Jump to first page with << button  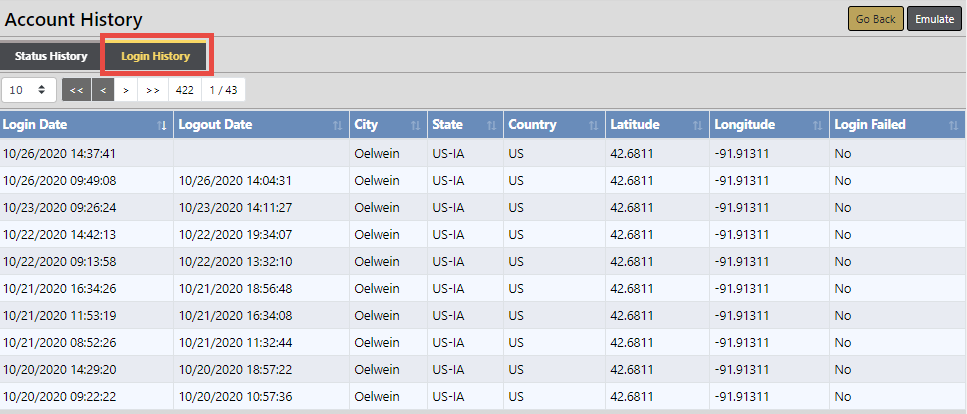tap(76, 90)
